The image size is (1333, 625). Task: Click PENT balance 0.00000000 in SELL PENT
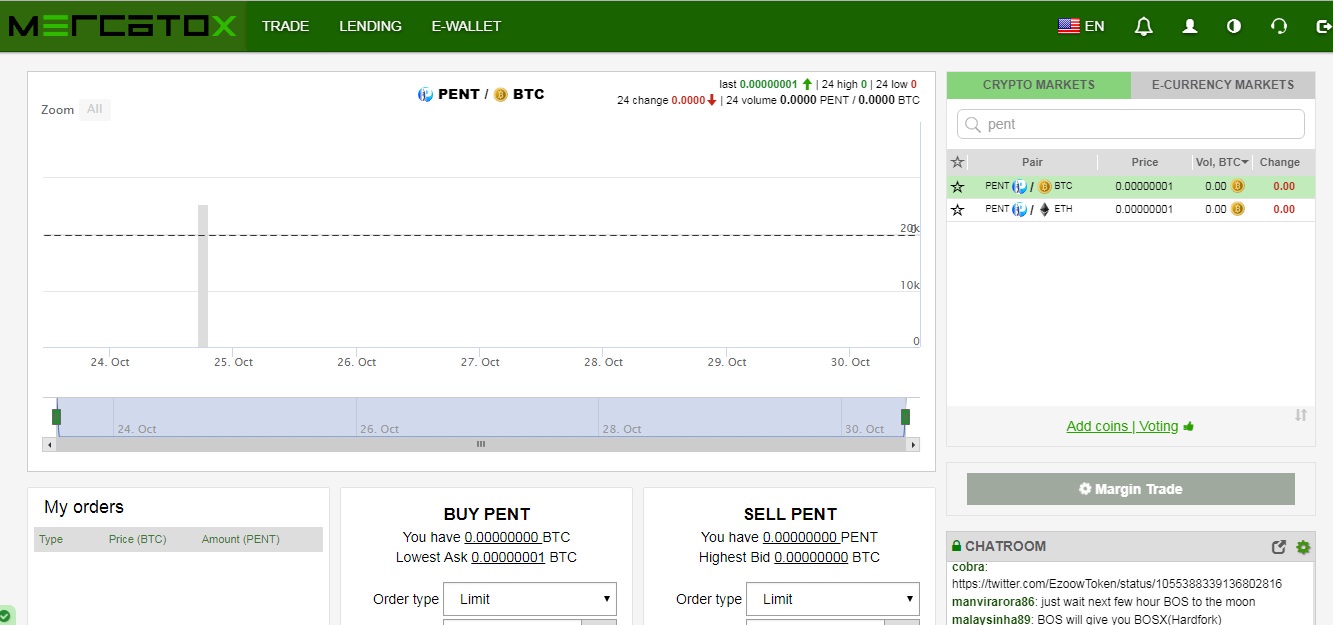800,537
